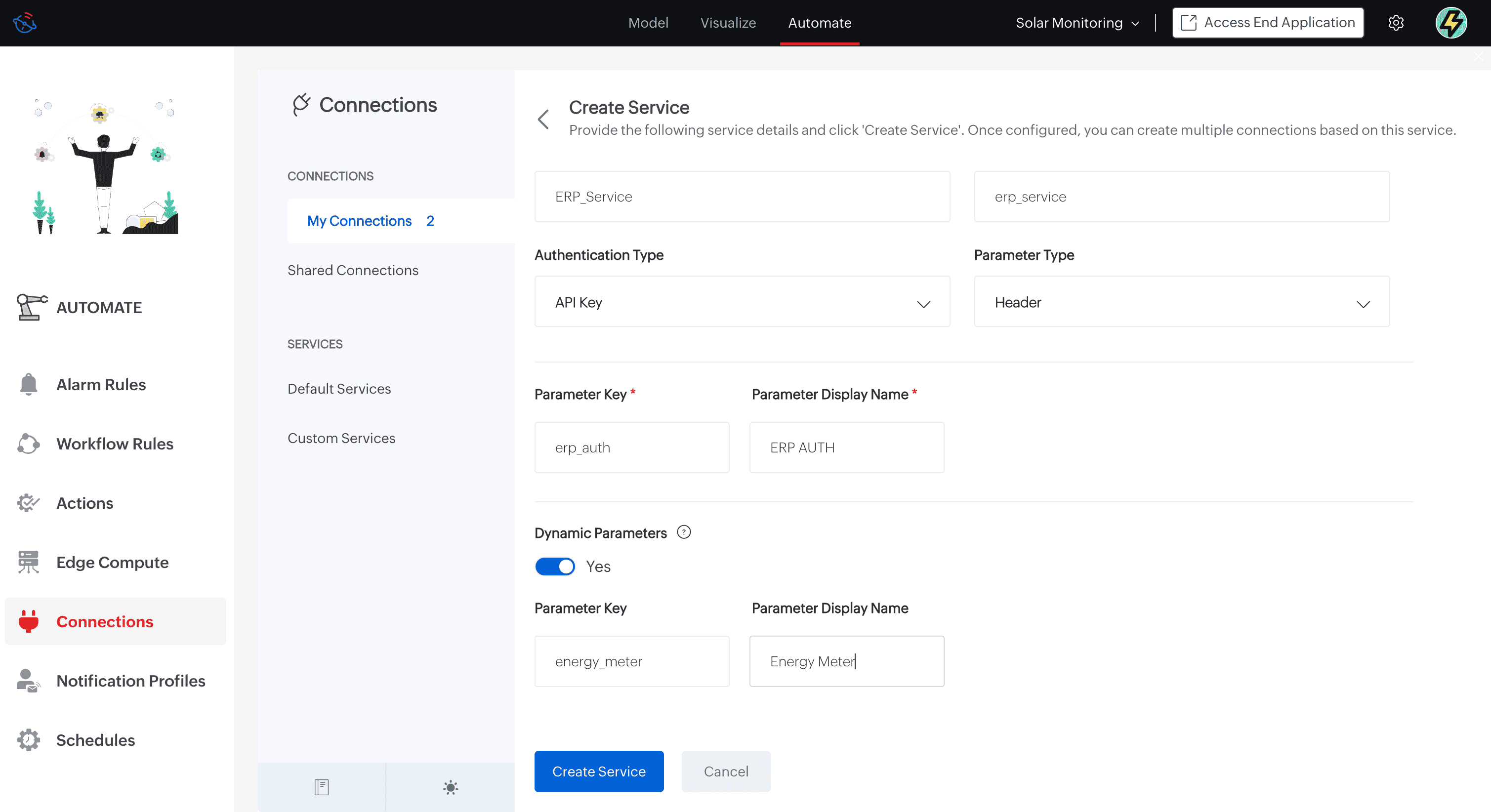Turn off the Dynamic Parameters toggle
This screenshot has width=1491, height=812.
(x=554, y=566)
